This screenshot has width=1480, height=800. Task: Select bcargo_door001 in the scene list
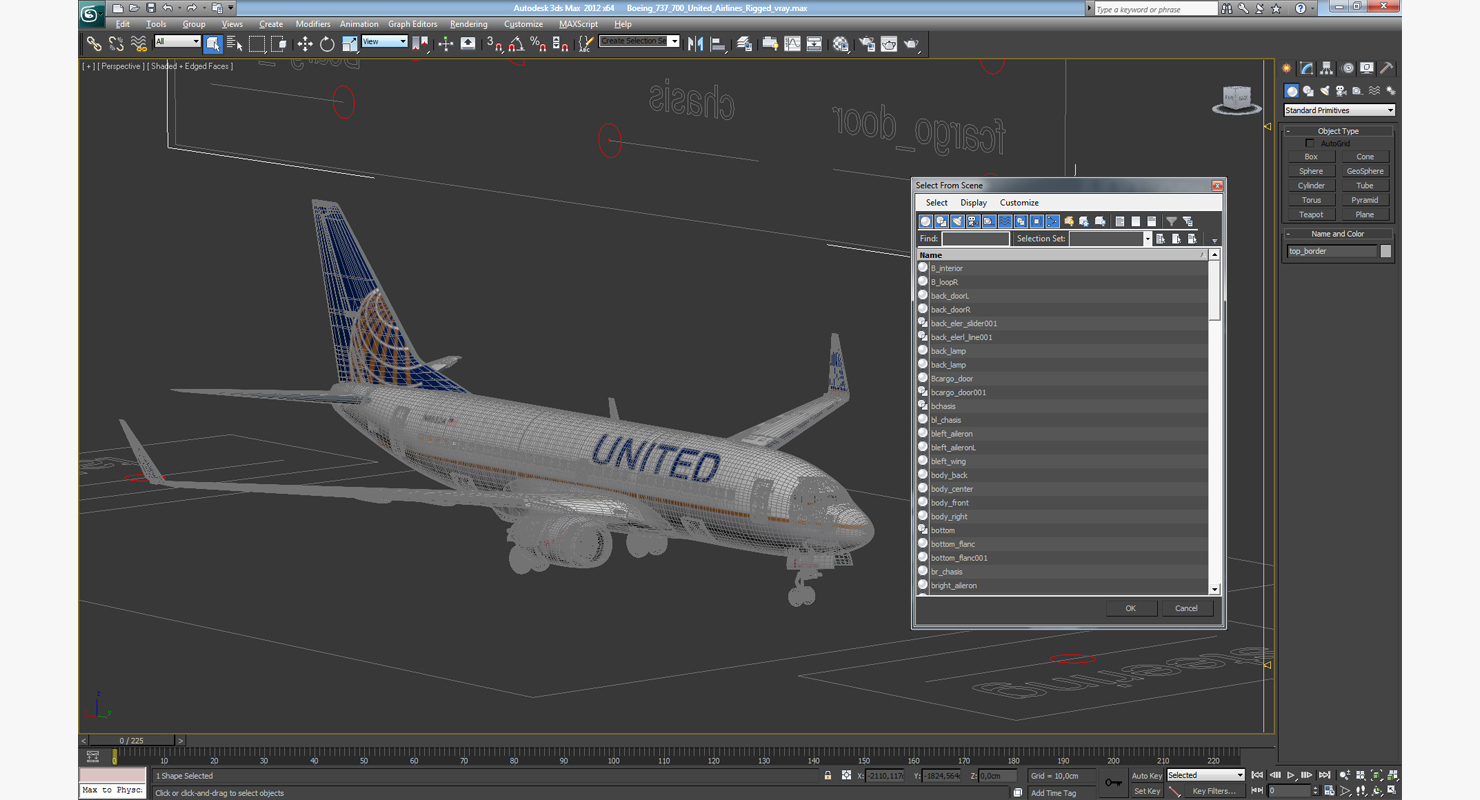click(1062, 393)
